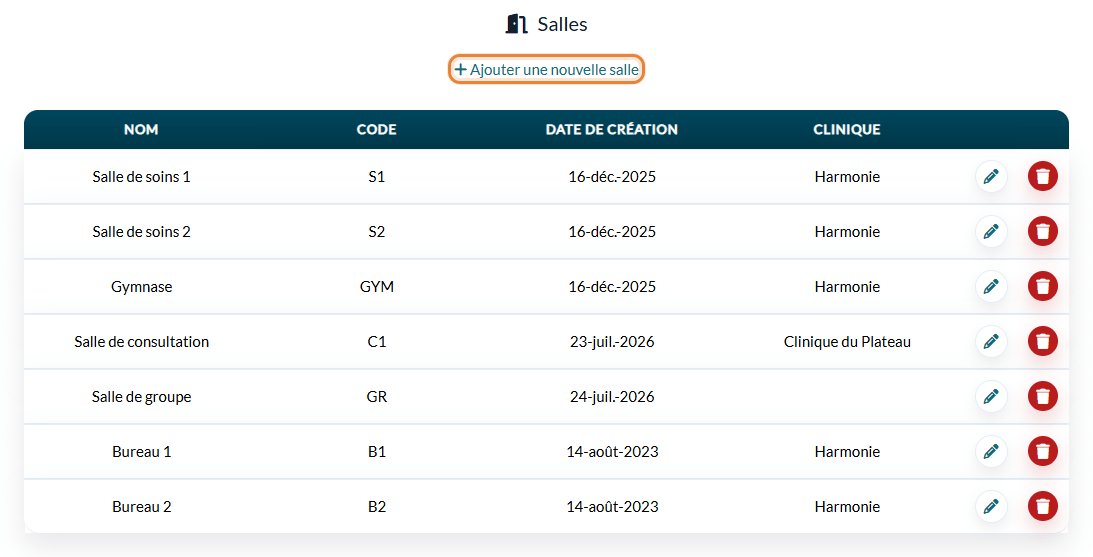Select the Salle de groupe name cell
The width and height of the screenshot is (1093, 557).
click(x=142, y=397)
